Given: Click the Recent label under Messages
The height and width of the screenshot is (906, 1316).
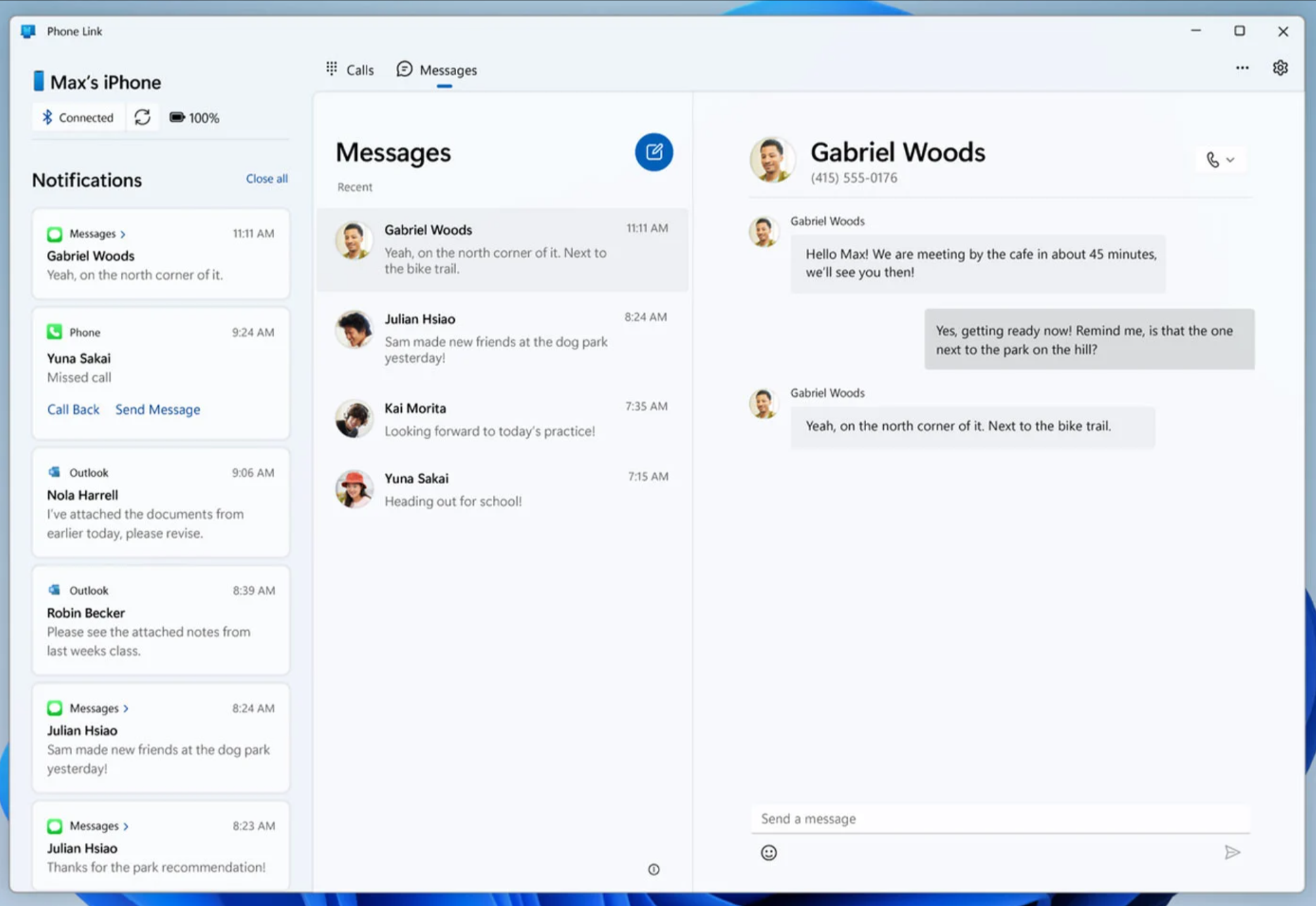Looking at the screenshot, I should pos(355,187).
